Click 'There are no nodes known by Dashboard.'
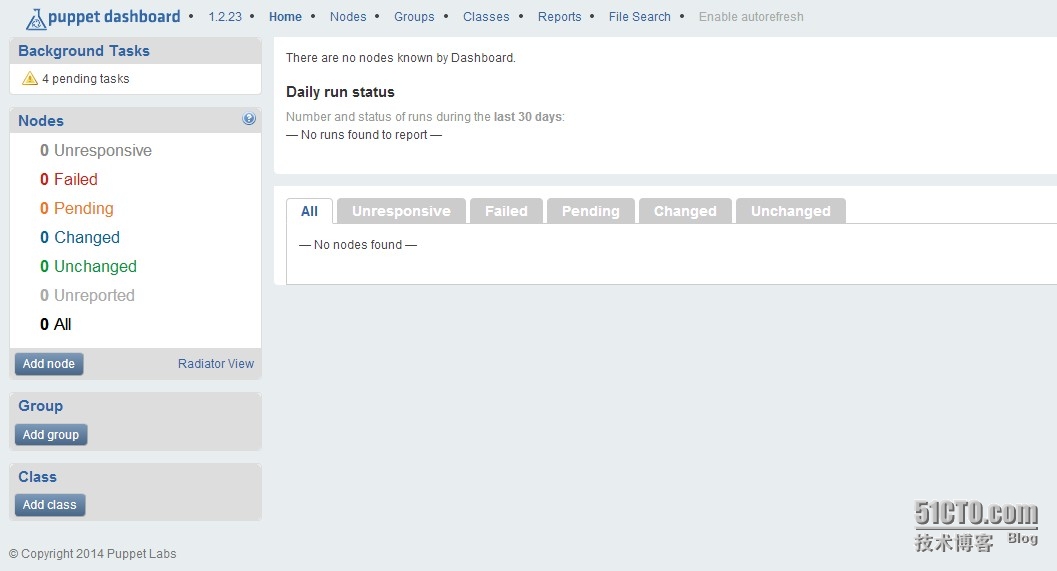This screenshot has height=571, width=1057. point(400,58)
